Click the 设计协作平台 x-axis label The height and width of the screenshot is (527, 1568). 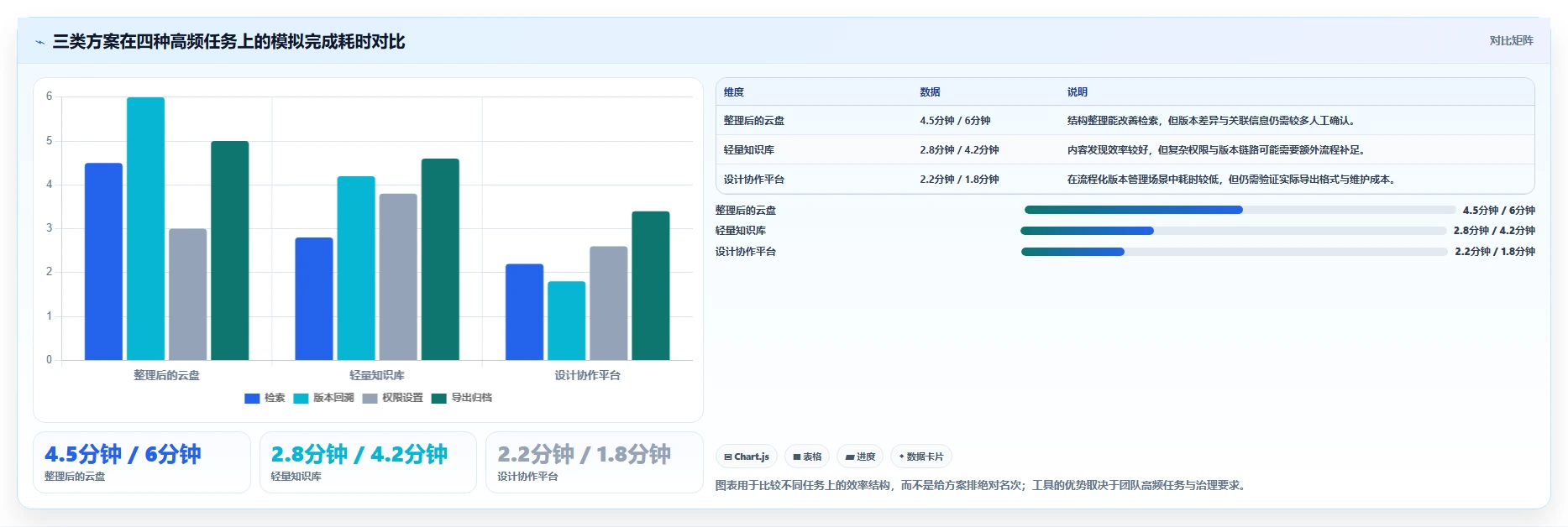coord(587,375)
